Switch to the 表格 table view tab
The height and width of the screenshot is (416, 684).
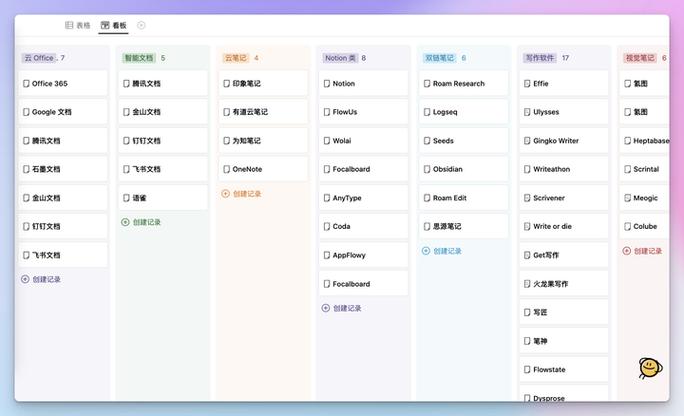coord(78,25)
